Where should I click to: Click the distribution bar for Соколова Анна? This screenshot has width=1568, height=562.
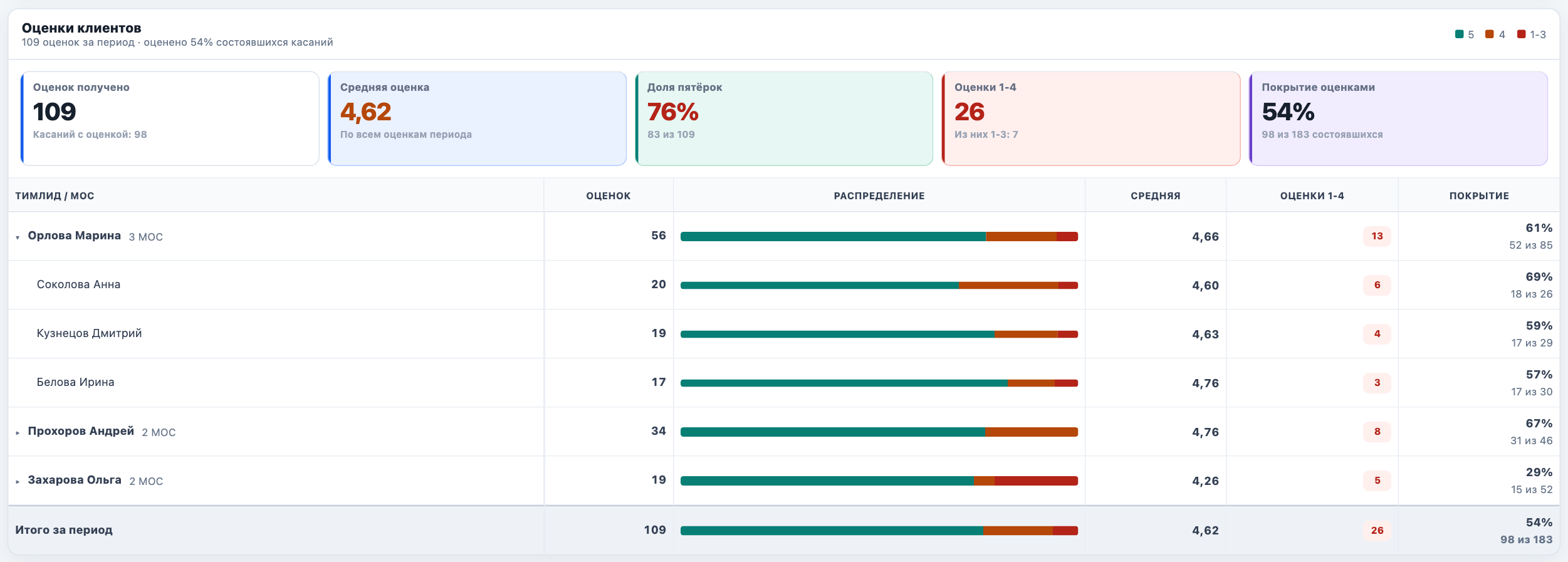pos(879,286)
